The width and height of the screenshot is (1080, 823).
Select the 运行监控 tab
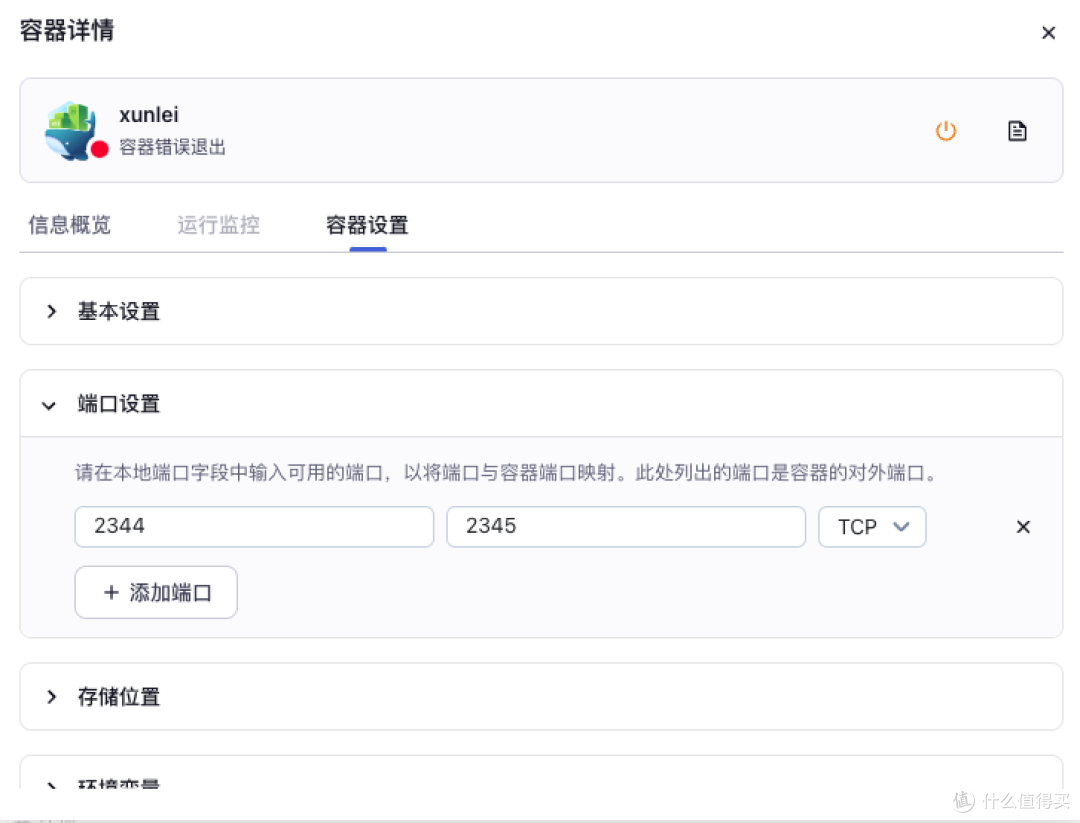pyautogui.click(x=218, y=225)
